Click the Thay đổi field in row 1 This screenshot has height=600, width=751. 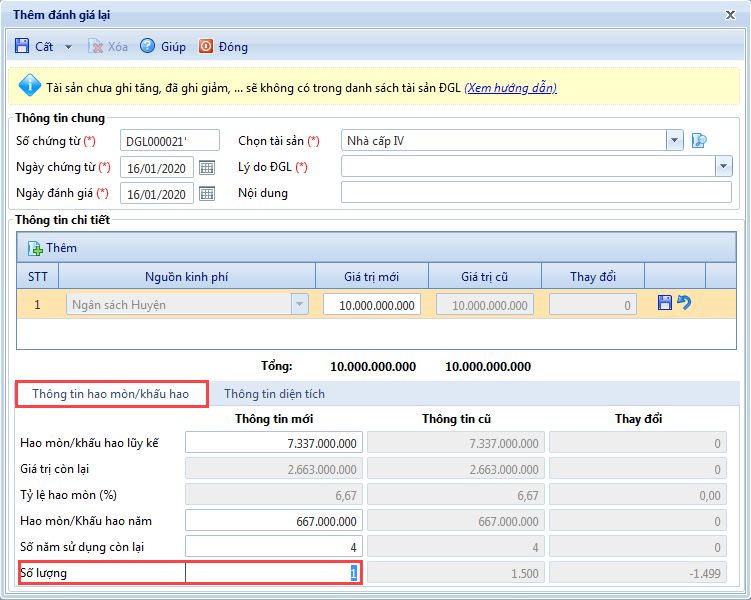tap(593, 305)
